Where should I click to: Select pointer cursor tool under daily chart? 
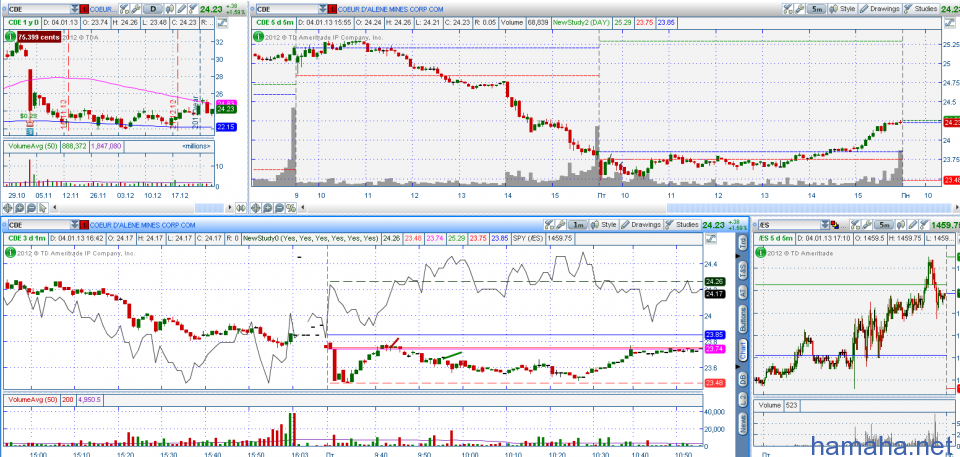[43, 208]
